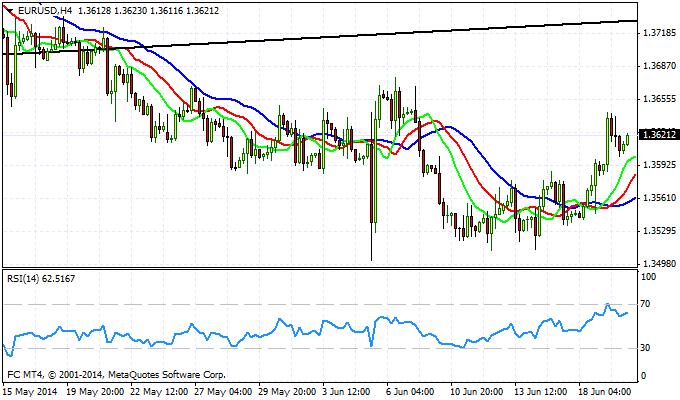
Task: Click RSI scale level 70
Action: [646, 304]
